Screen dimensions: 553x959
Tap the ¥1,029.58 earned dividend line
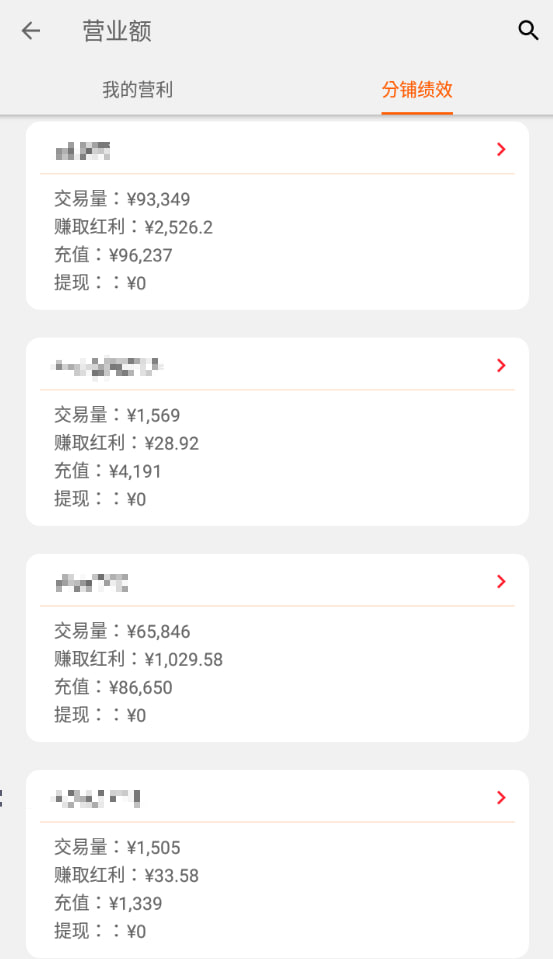tap(138, 659)
